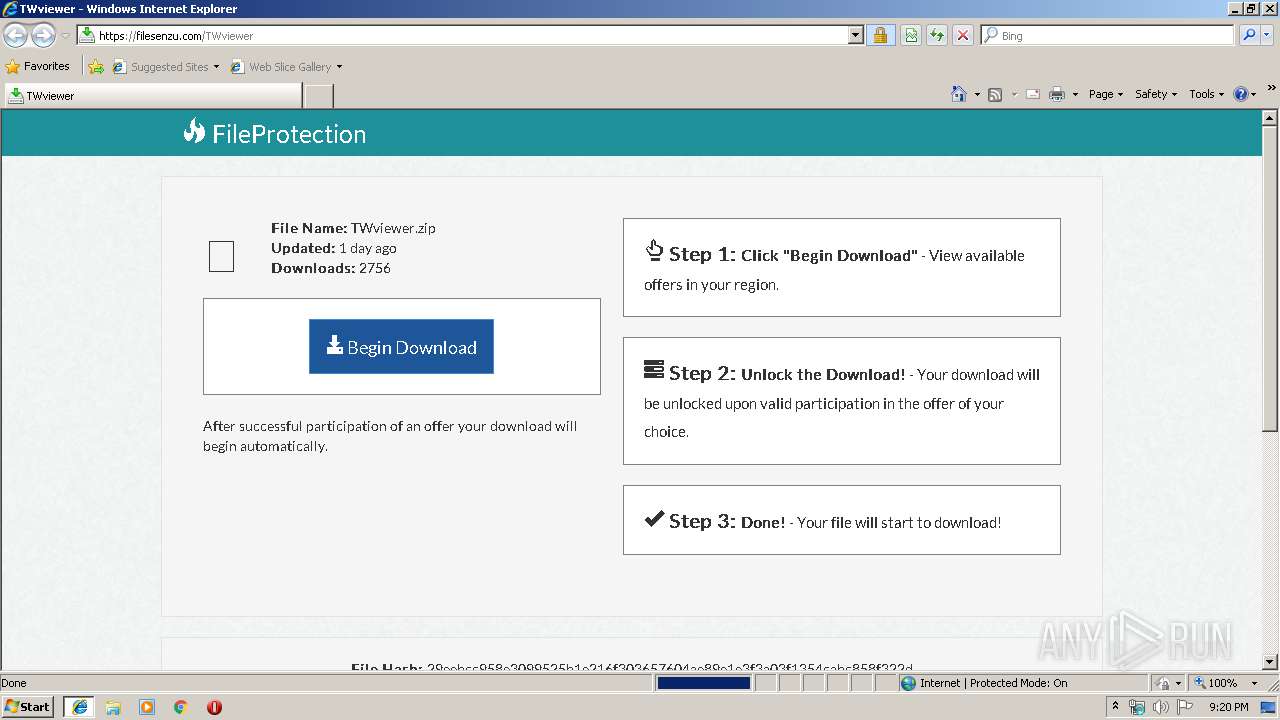
Task: Click the Internet Explorer taskbar button
Action: [79, 707]
